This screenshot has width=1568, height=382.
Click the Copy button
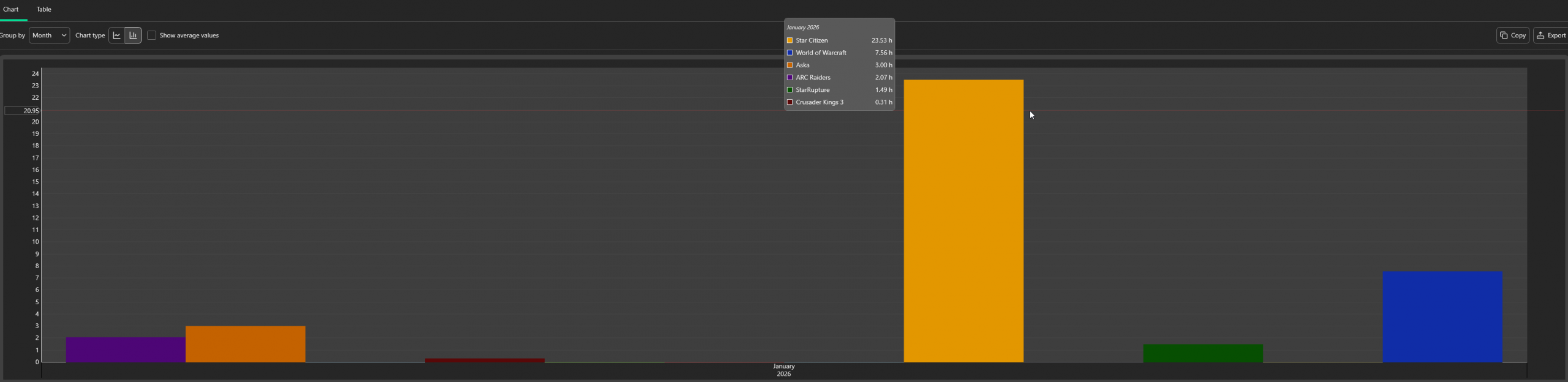[1512, 36]
